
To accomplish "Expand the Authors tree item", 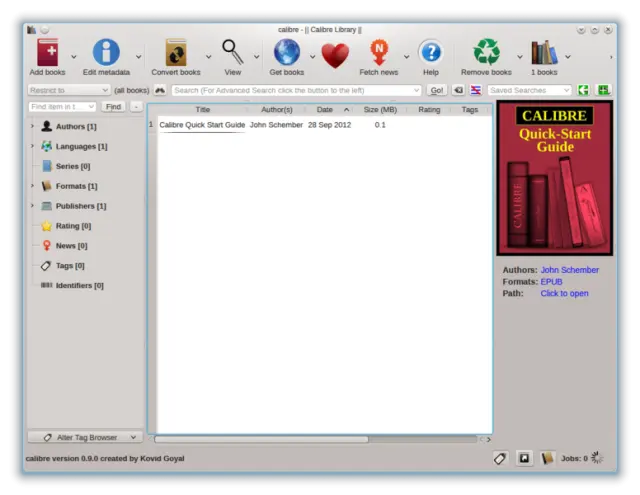I will click(x=33, y=127).
